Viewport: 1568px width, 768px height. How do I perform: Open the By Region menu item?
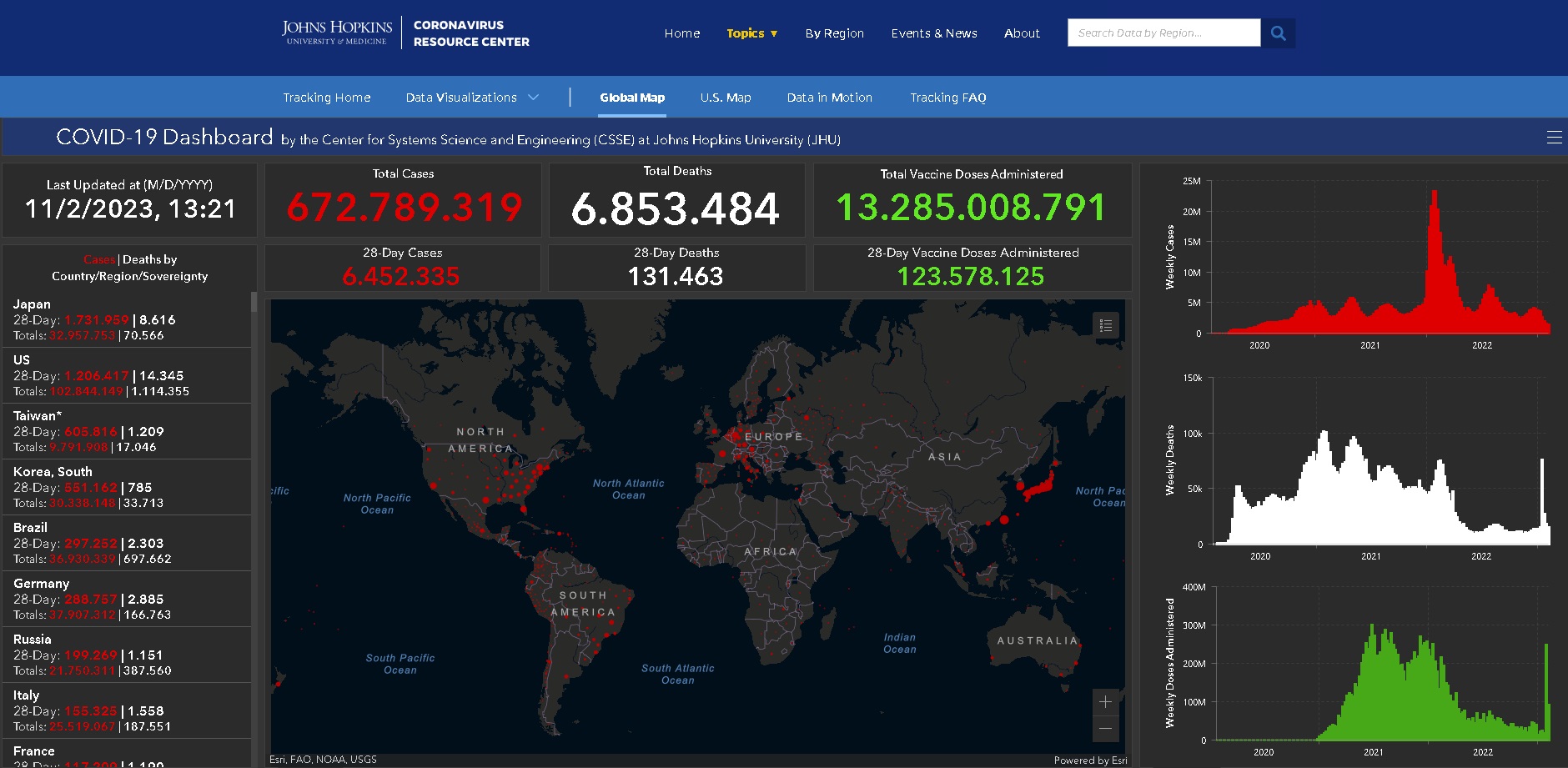point(834,33)
